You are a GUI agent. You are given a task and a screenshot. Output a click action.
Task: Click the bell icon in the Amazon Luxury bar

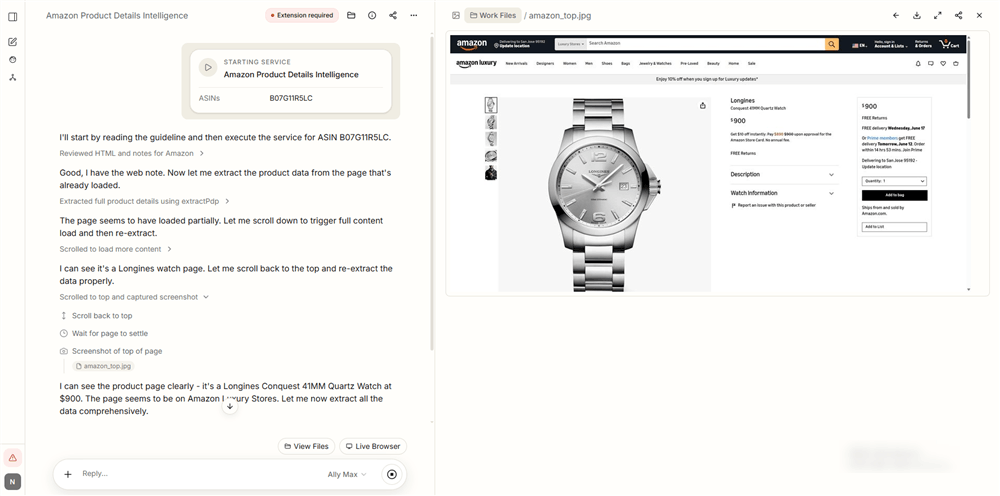click(x=918, y=64)
